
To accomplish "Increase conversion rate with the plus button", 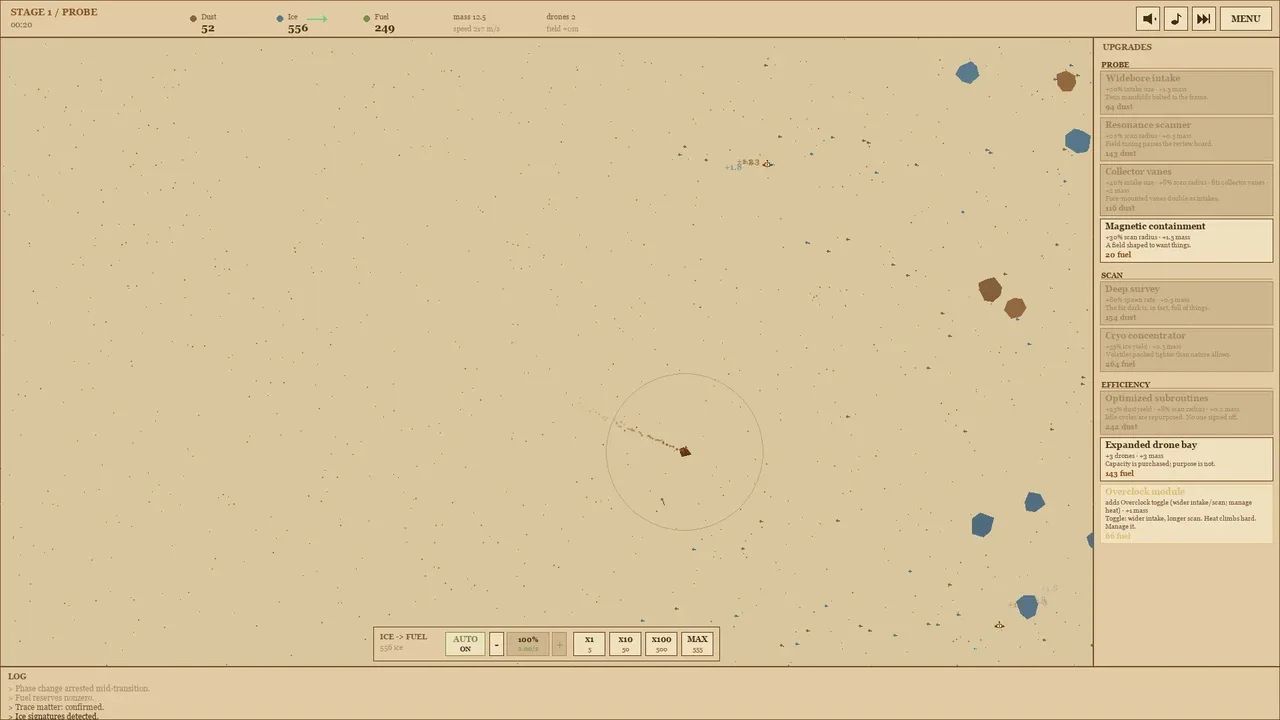I will pyautogui.click(x=559, y=643).
